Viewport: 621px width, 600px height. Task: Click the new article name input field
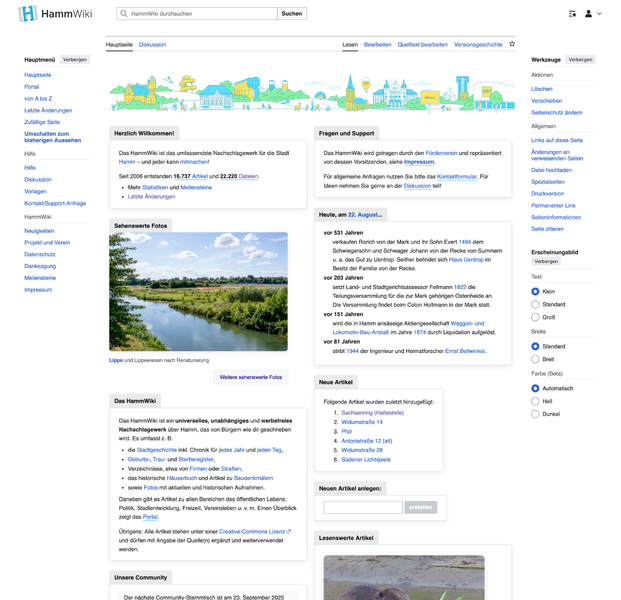tap(363, 508)
